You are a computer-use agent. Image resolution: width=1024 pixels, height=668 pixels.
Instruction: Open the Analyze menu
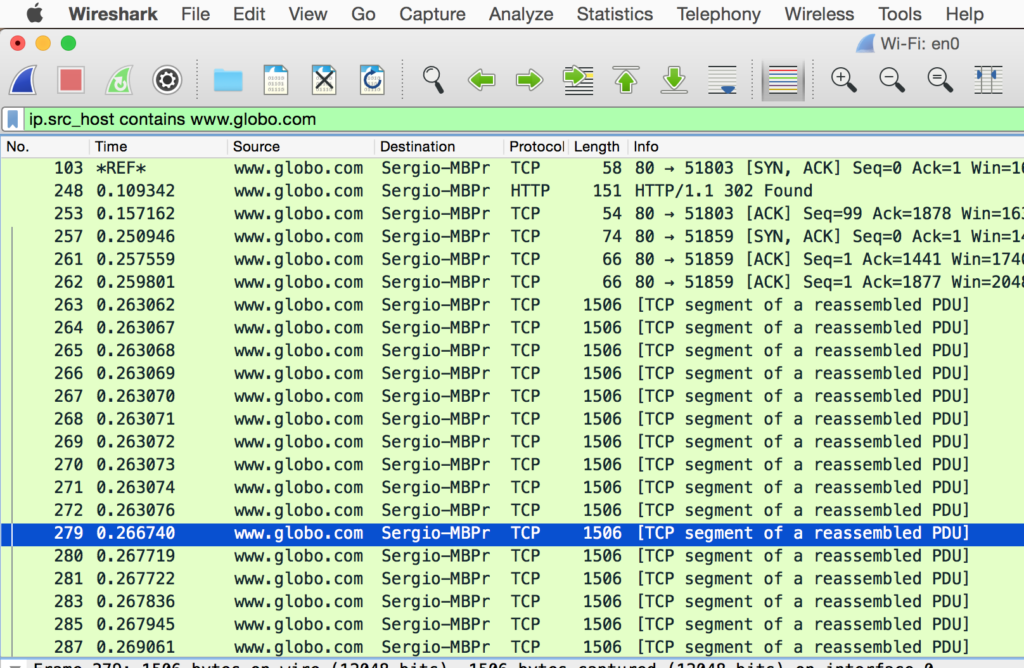tap(521, 14)
